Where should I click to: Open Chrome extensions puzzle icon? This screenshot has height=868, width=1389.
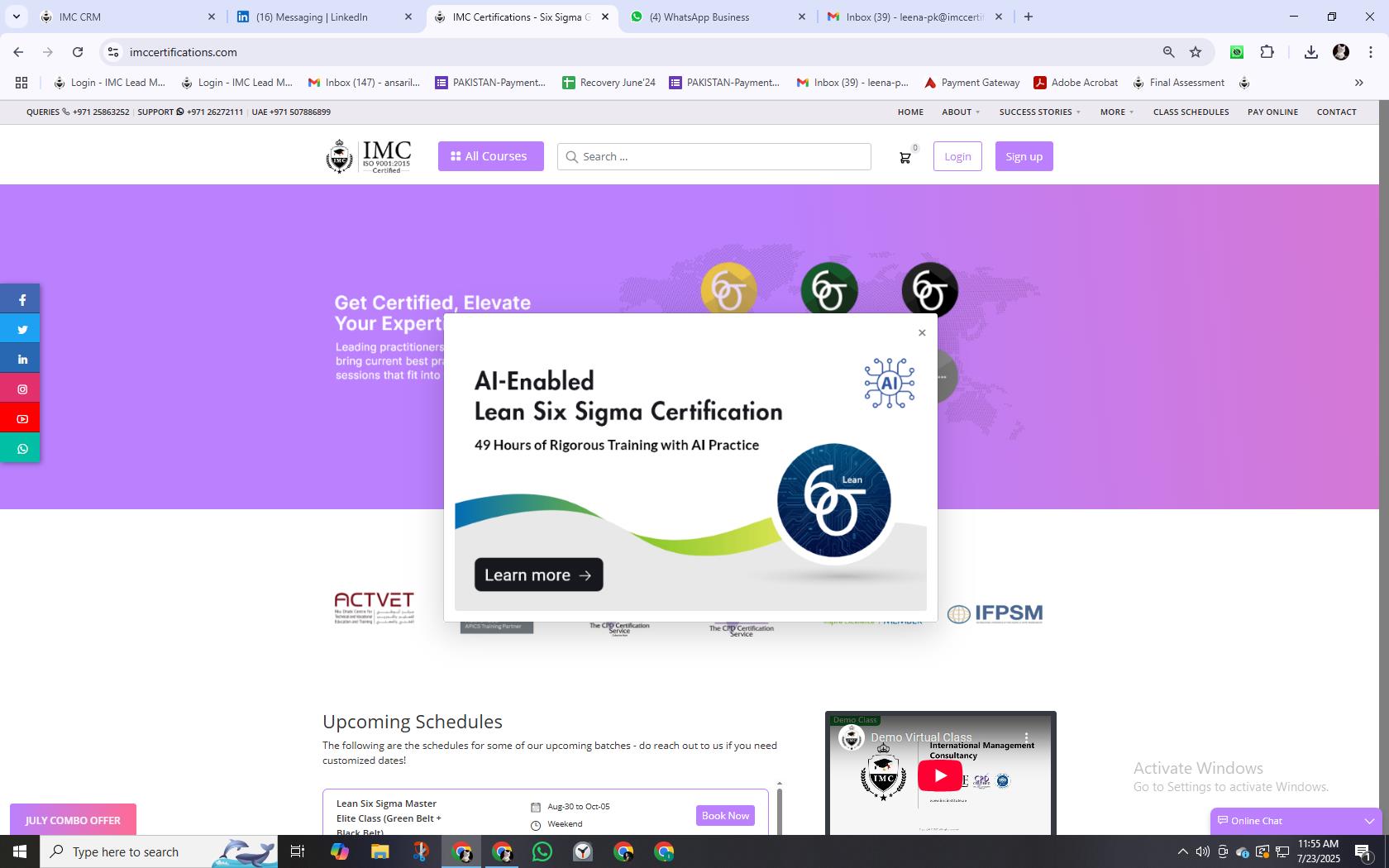pyautogui.click(x=1267, y=52)
